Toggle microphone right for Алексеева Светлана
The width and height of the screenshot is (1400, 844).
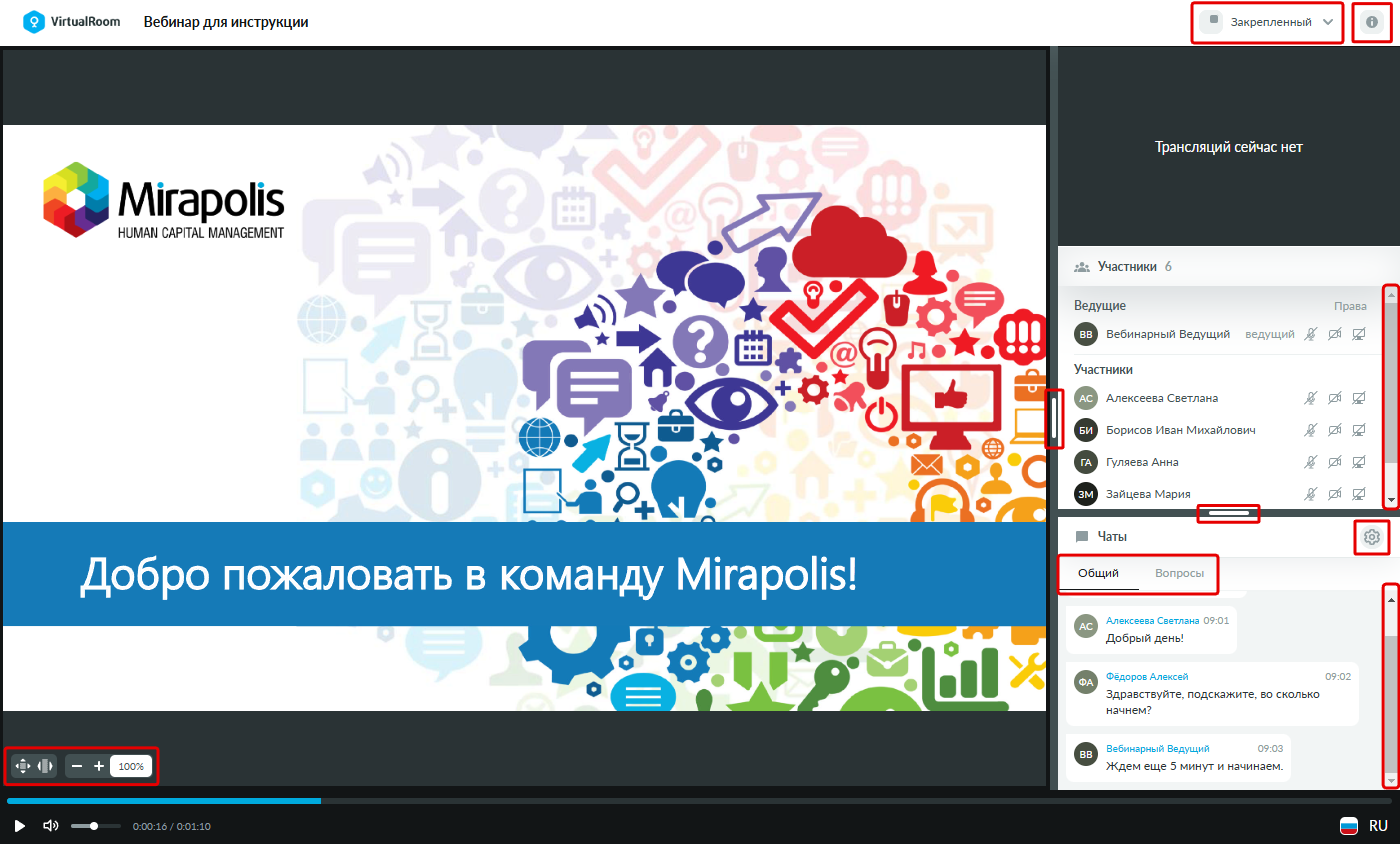(x=1310, y=398)
